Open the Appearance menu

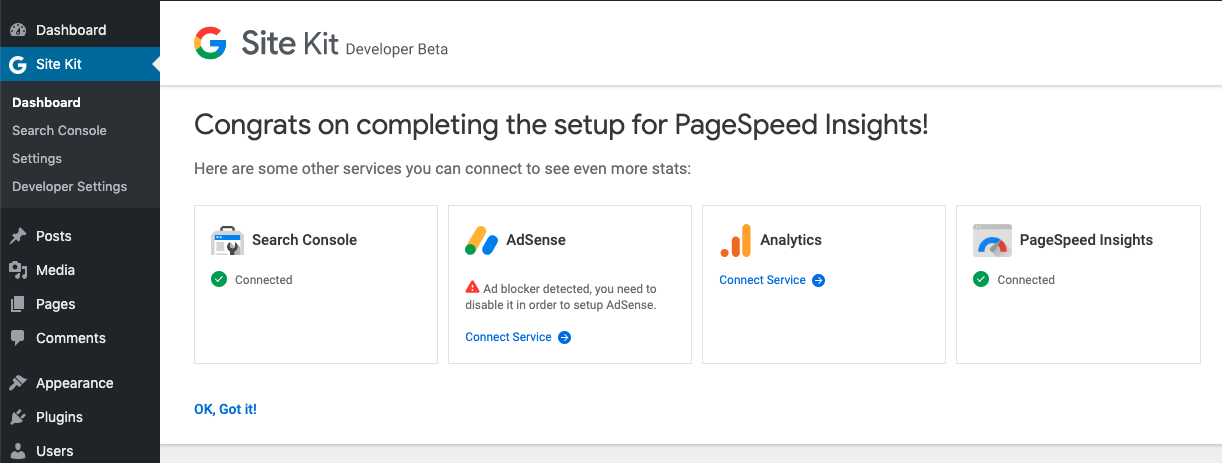[80, 383]
